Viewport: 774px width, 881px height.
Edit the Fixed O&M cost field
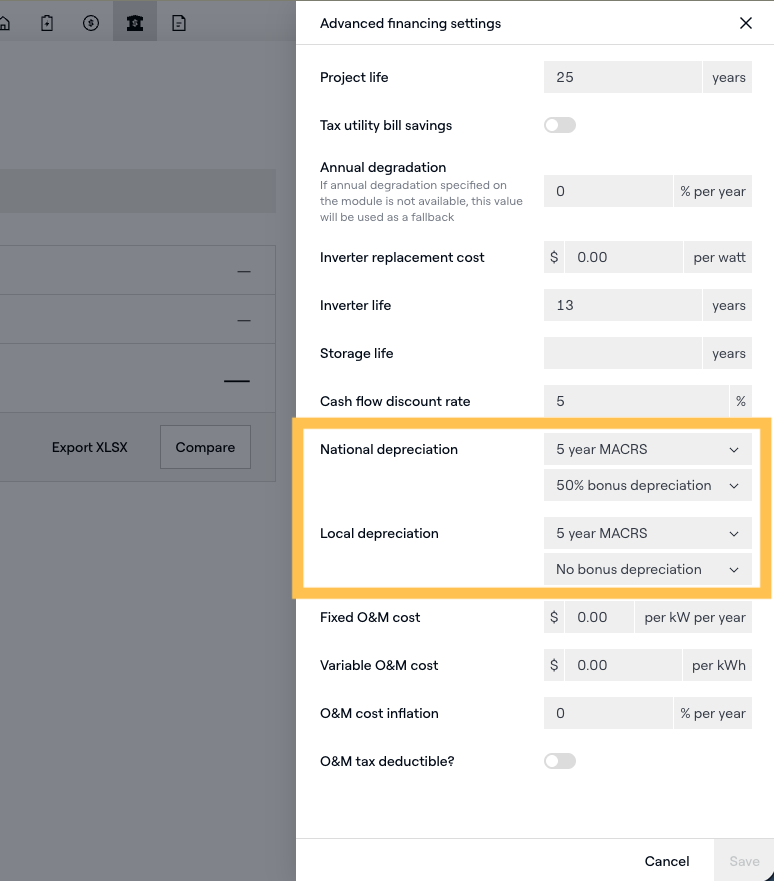(599, 617)
